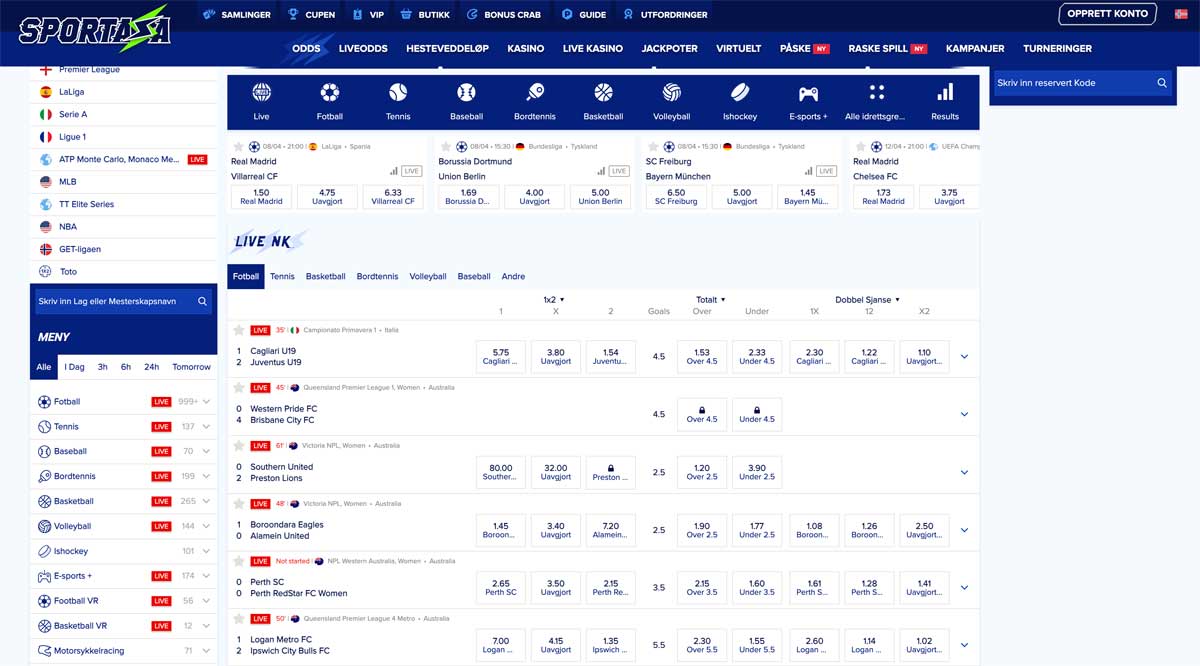This screenshot has width=1200, height=666.
Task: Select Over 2.5 at 1.20 for Southern United
Action: [x=702, y=472]
